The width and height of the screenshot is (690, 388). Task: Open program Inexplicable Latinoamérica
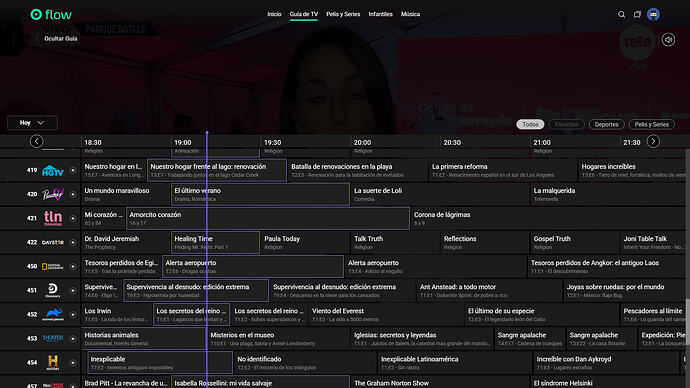455,362
